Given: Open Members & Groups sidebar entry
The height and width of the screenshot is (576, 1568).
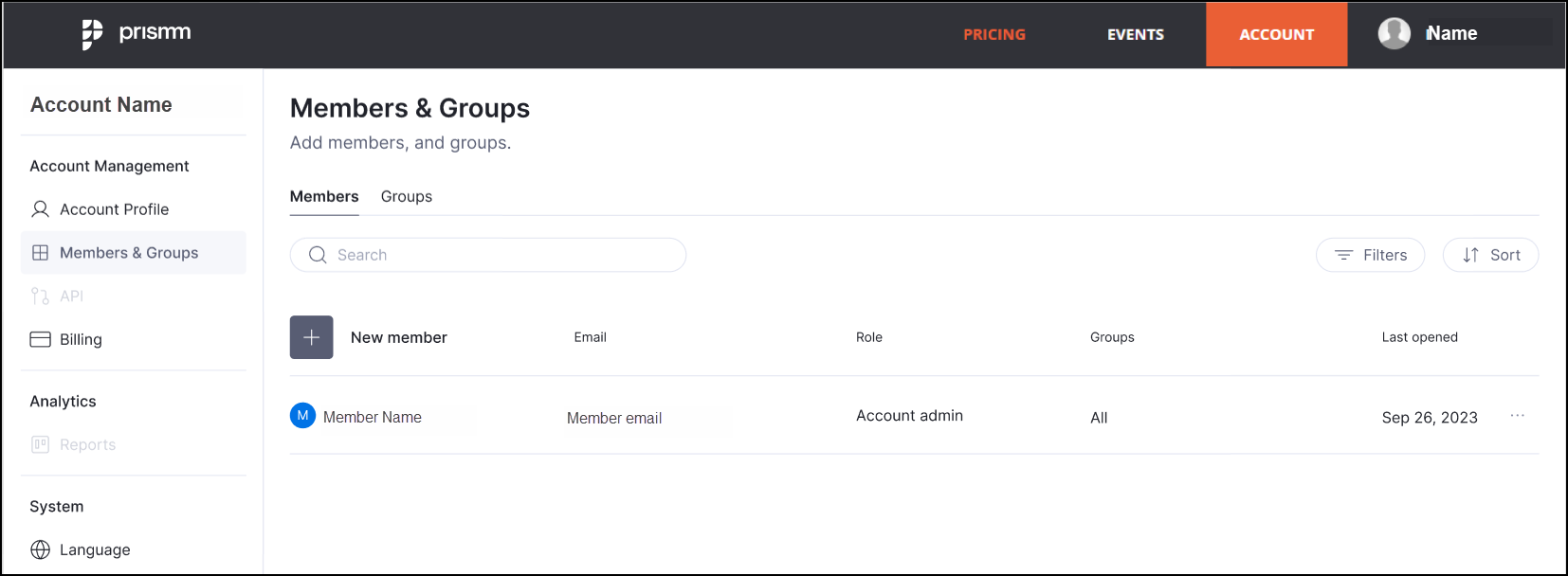Looking at the screenshot, I should [134, 253].
